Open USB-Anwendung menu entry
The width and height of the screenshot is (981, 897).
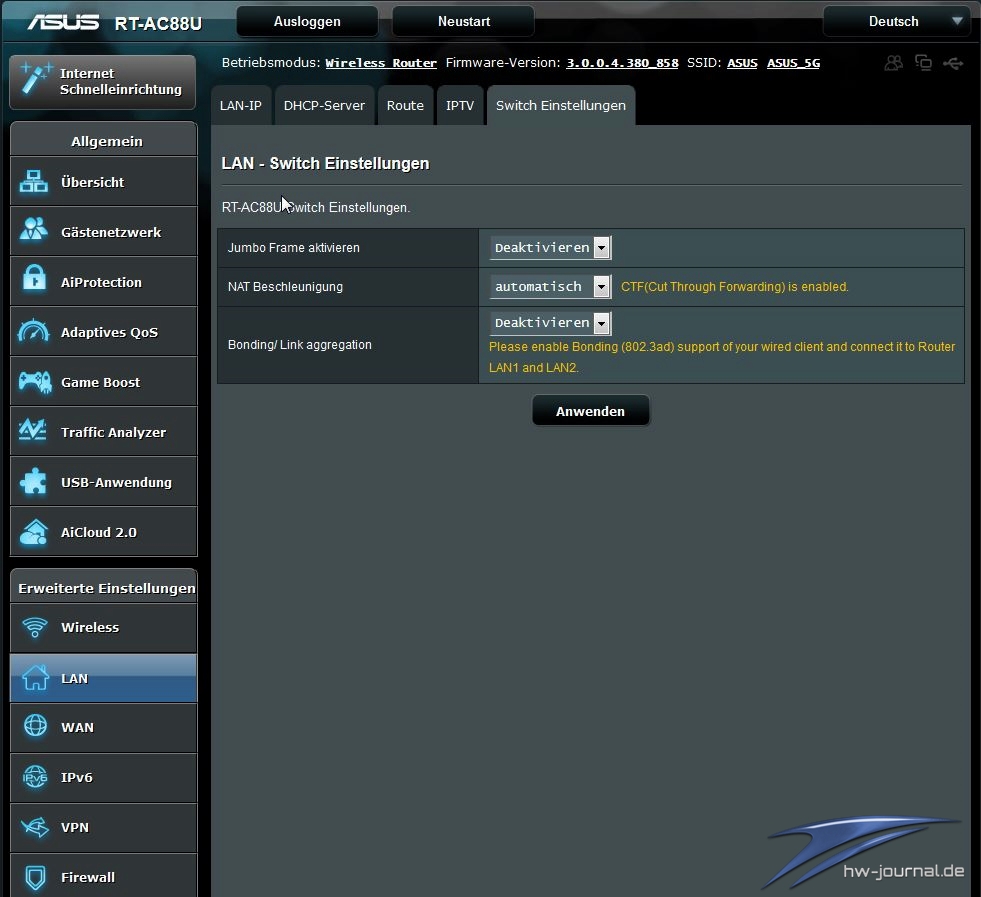coord(104,482)
